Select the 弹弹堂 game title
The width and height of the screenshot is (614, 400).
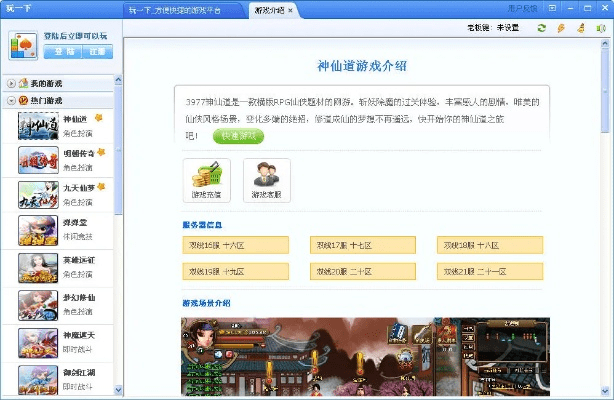click(x=75, y=223)
